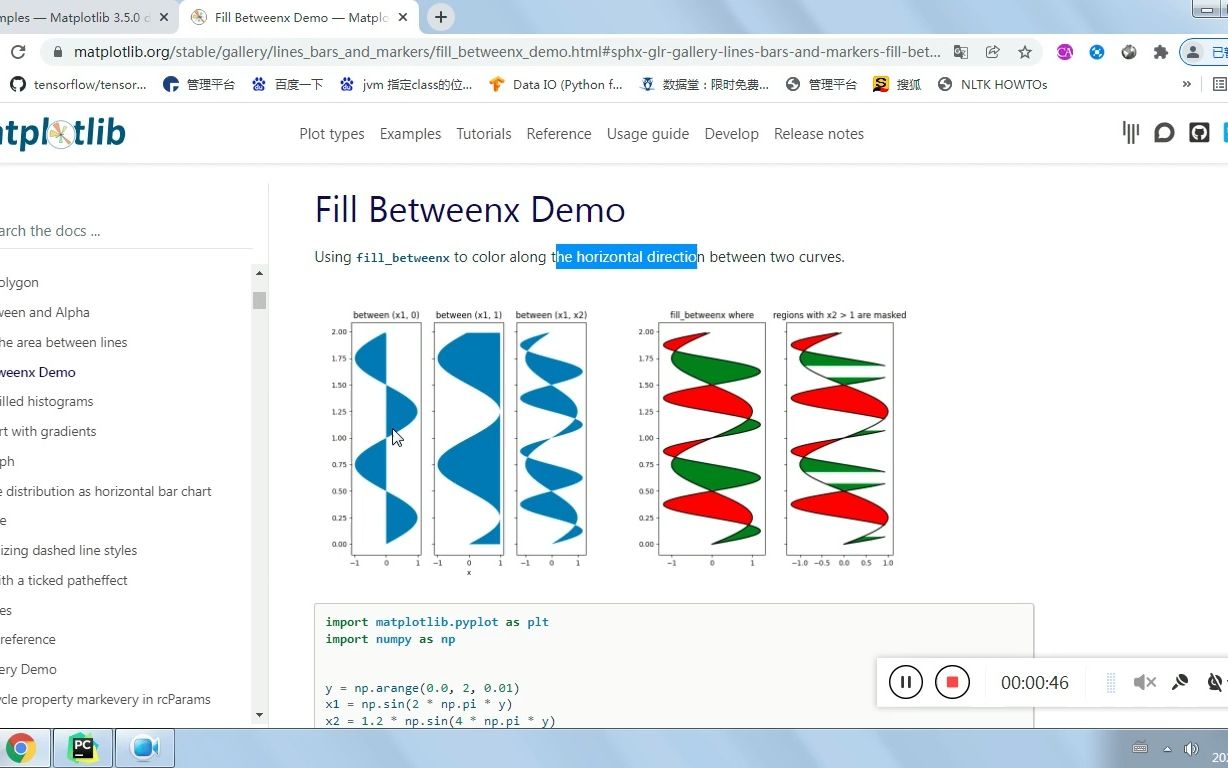The image size is (1228, 768).
Task: Open the browser extensions puzzle-piece icon
Action: pos(1160,50)
